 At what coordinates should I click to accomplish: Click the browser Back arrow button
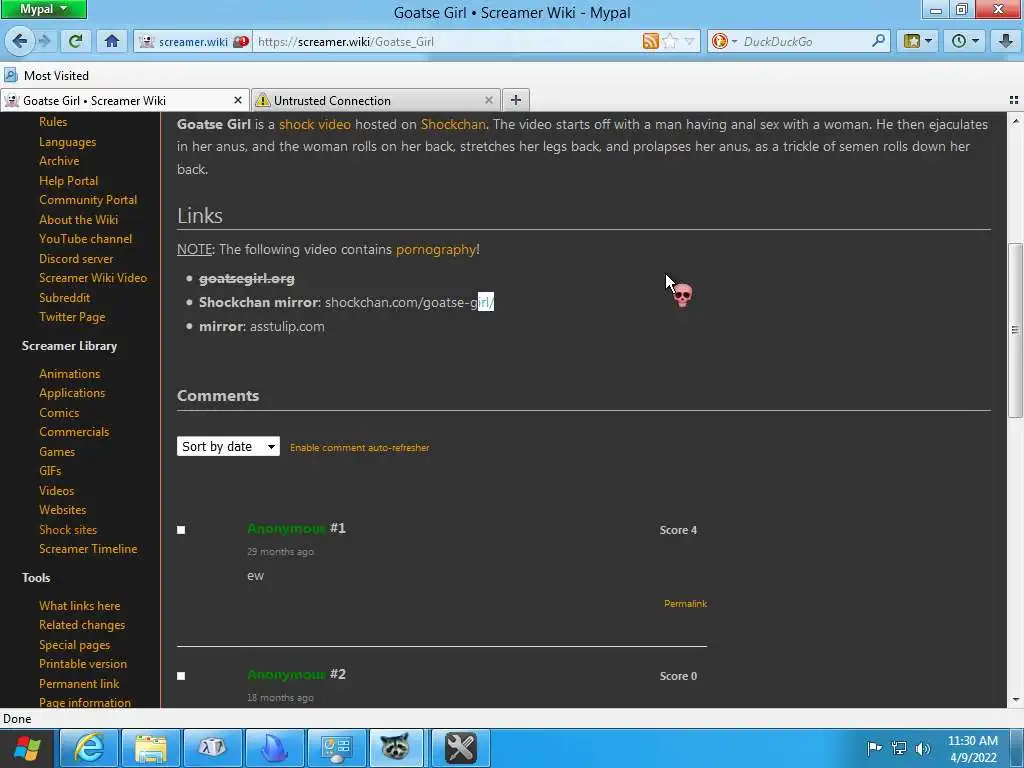pos(20,41)
